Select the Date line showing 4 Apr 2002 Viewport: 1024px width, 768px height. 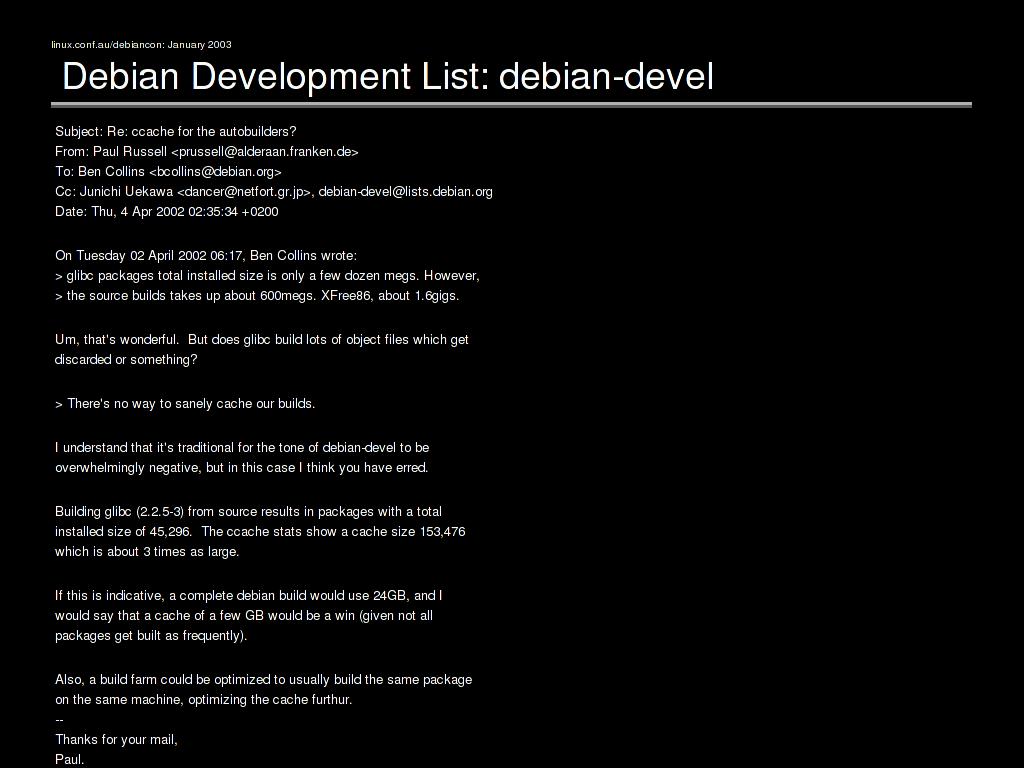coord(167,211)
